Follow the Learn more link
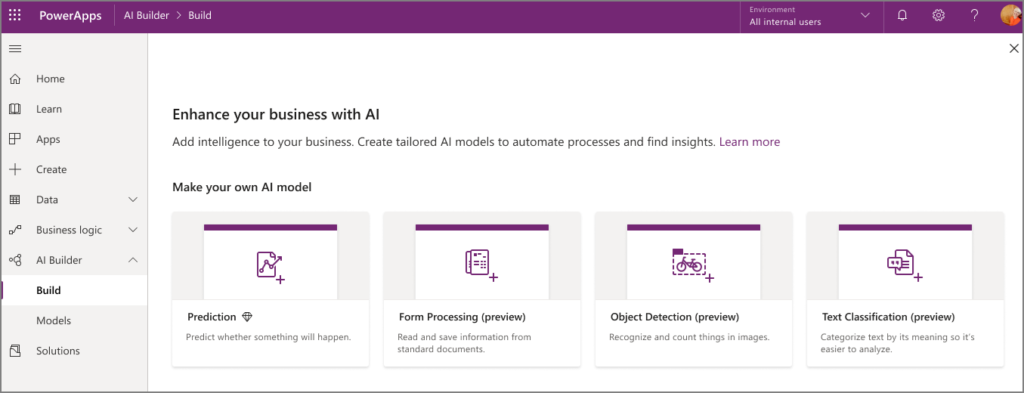Screen dimensions: 1024x393 coord(749,142)
